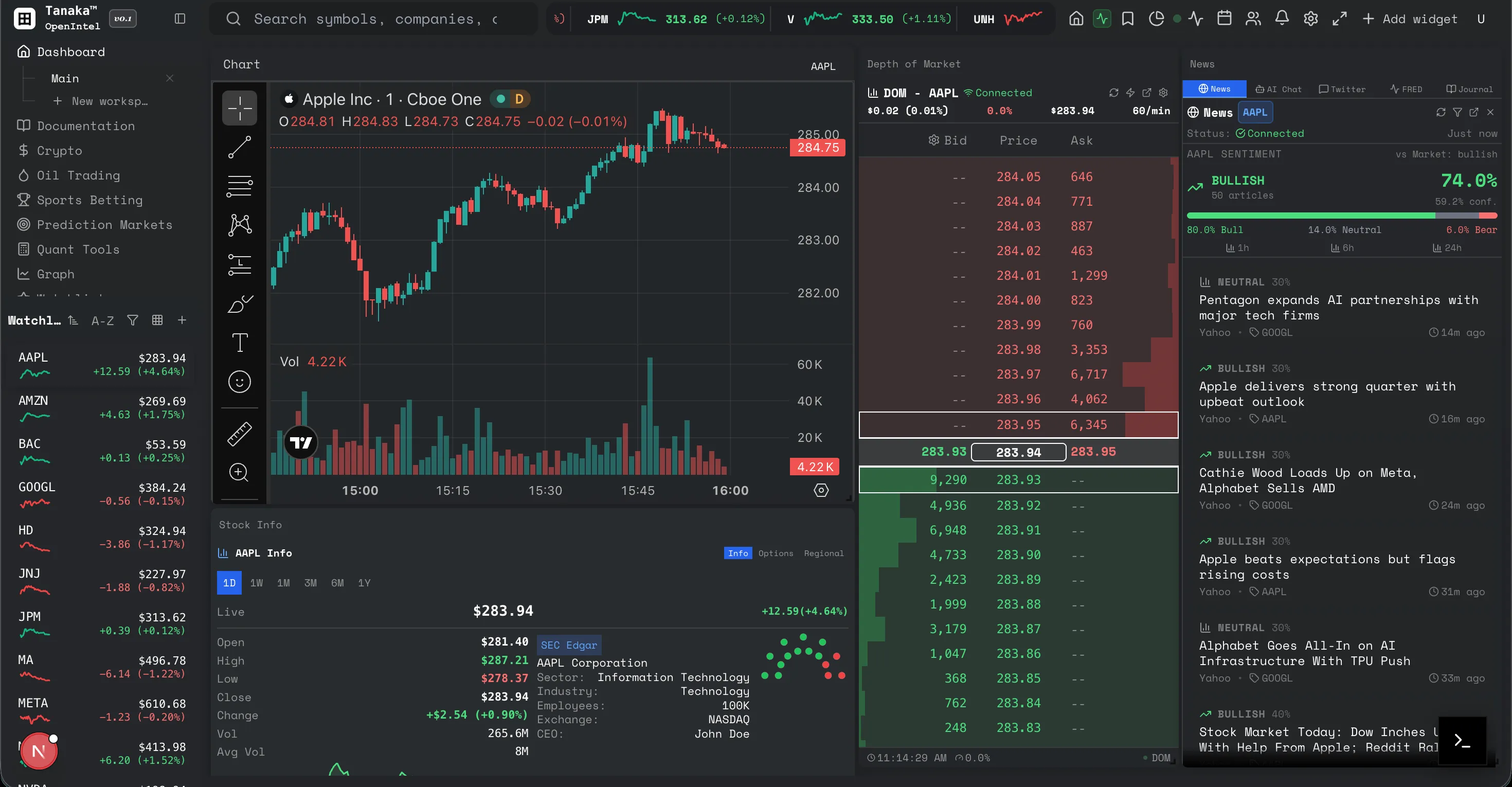The height and width of the screenshot is (787, 1512).
Task: Toggle fullscreen expand icon
Action: coord(1339,19)
